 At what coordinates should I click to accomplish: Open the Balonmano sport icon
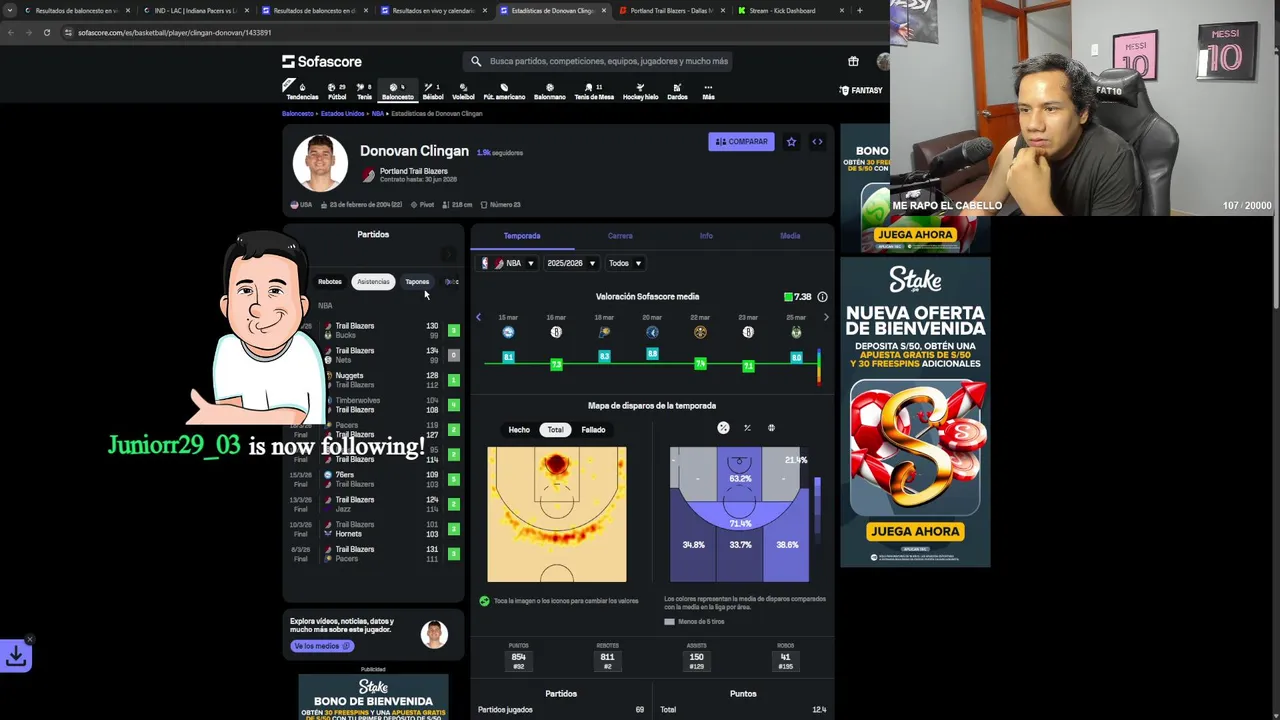tap(549, 91)
